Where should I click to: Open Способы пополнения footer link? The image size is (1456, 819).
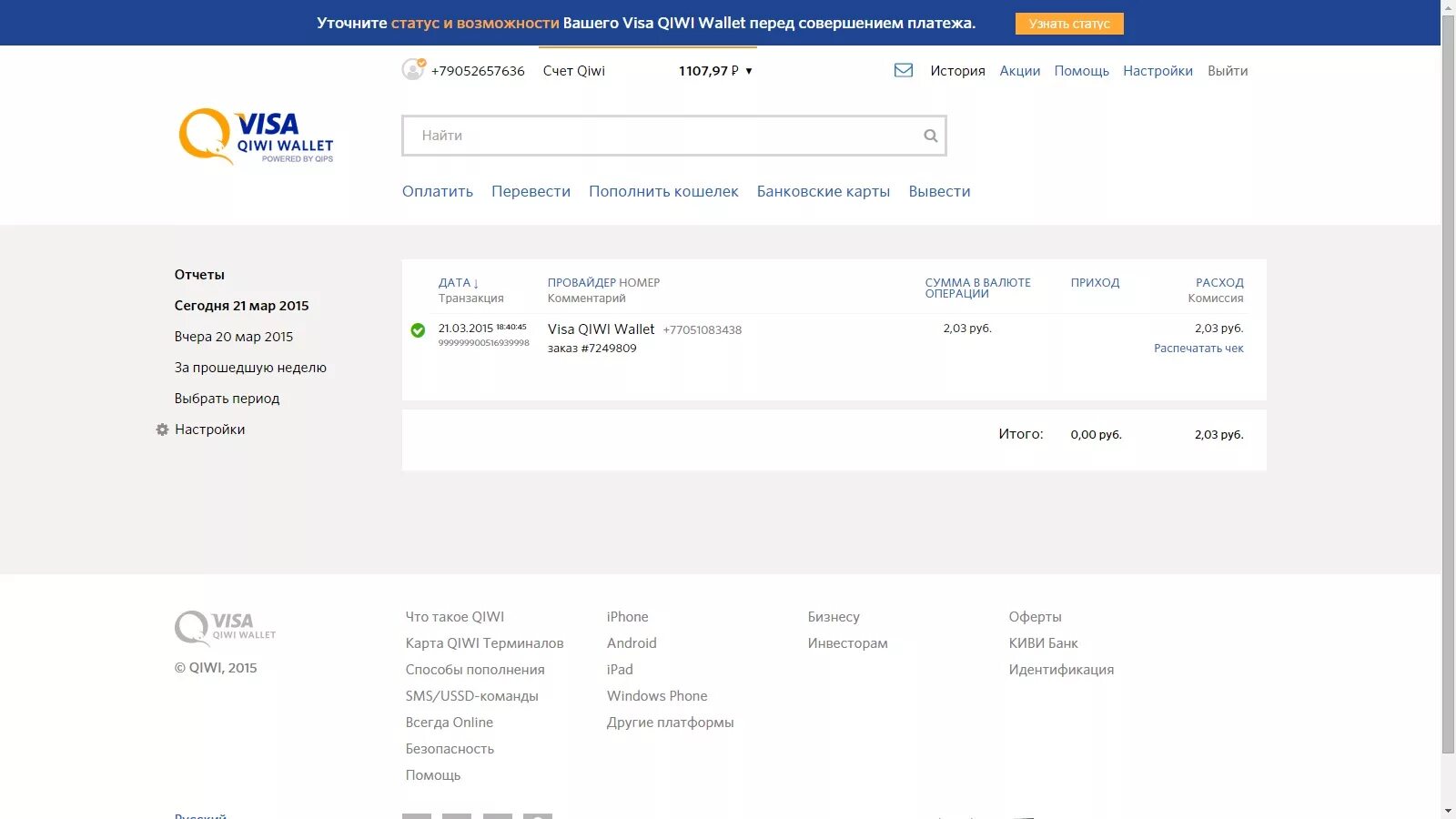[475, 670]
